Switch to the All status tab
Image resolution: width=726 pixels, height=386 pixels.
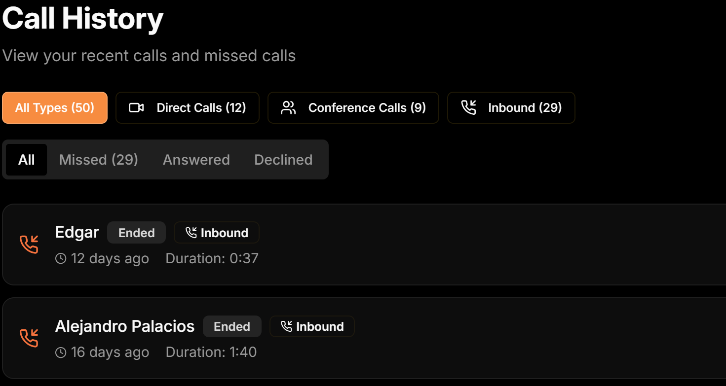pyautogui.click(x=26, y=160)
